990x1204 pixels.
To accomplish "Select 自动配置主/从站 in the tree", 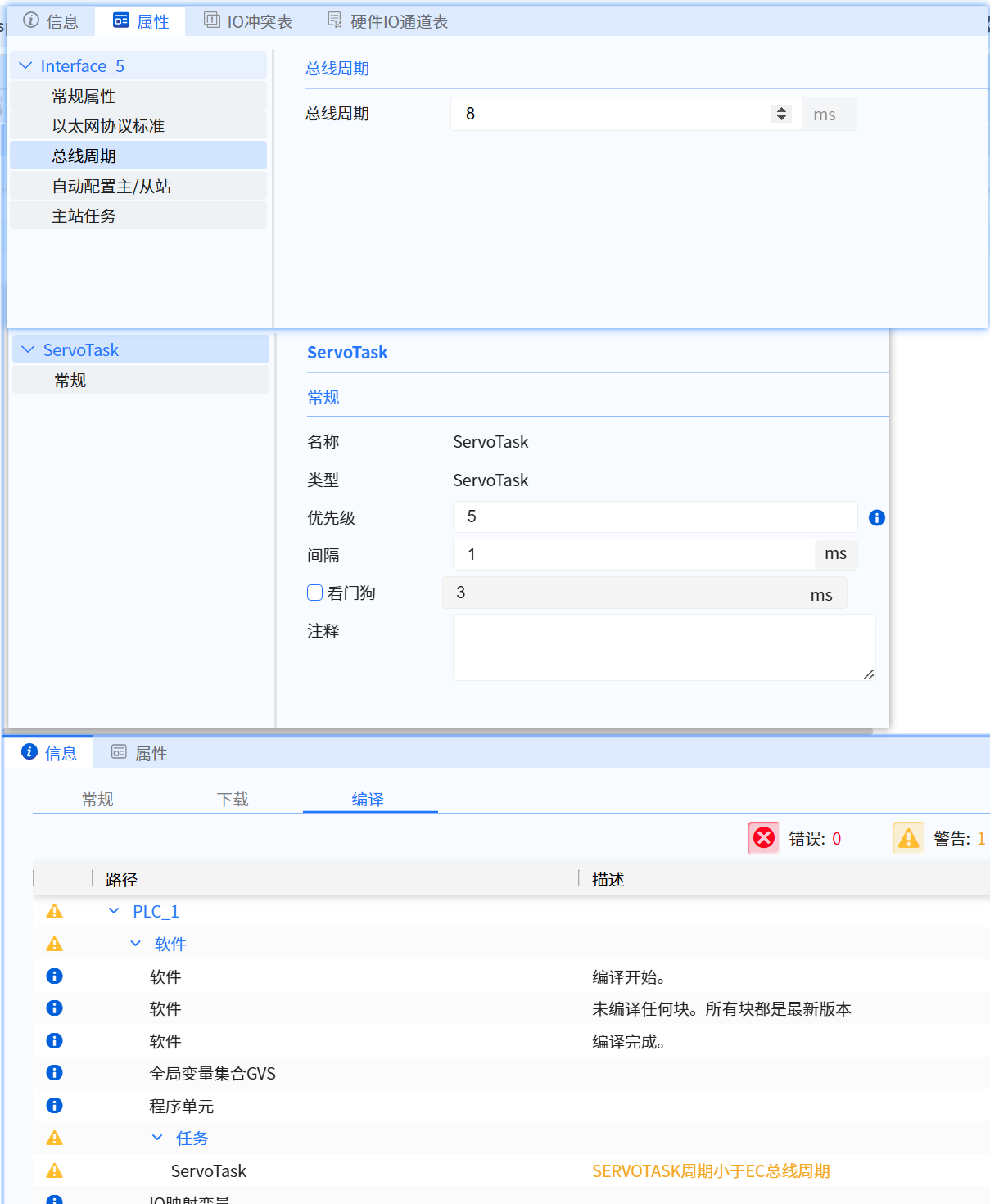I will 111,186.
